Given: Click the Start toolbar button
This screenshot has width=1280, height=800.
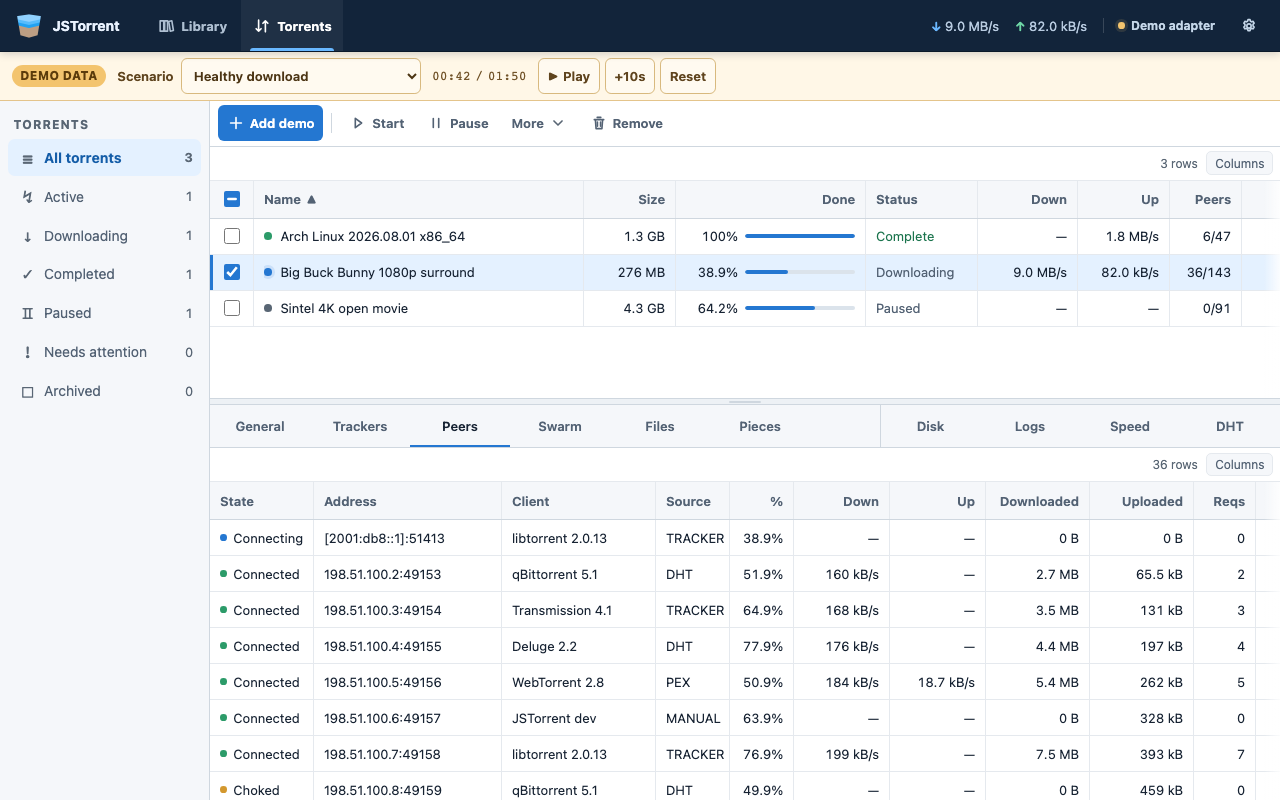Looking at the screenshot, I should (x=378, y=124).
